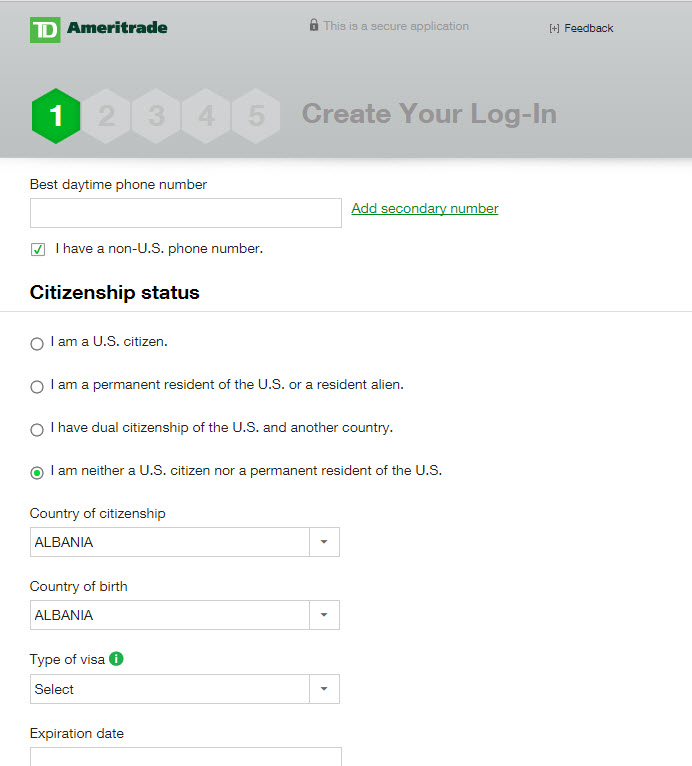Click the Type of visa info icon
692x766 pixels.
pyautogui.click(x=117, y=659)
